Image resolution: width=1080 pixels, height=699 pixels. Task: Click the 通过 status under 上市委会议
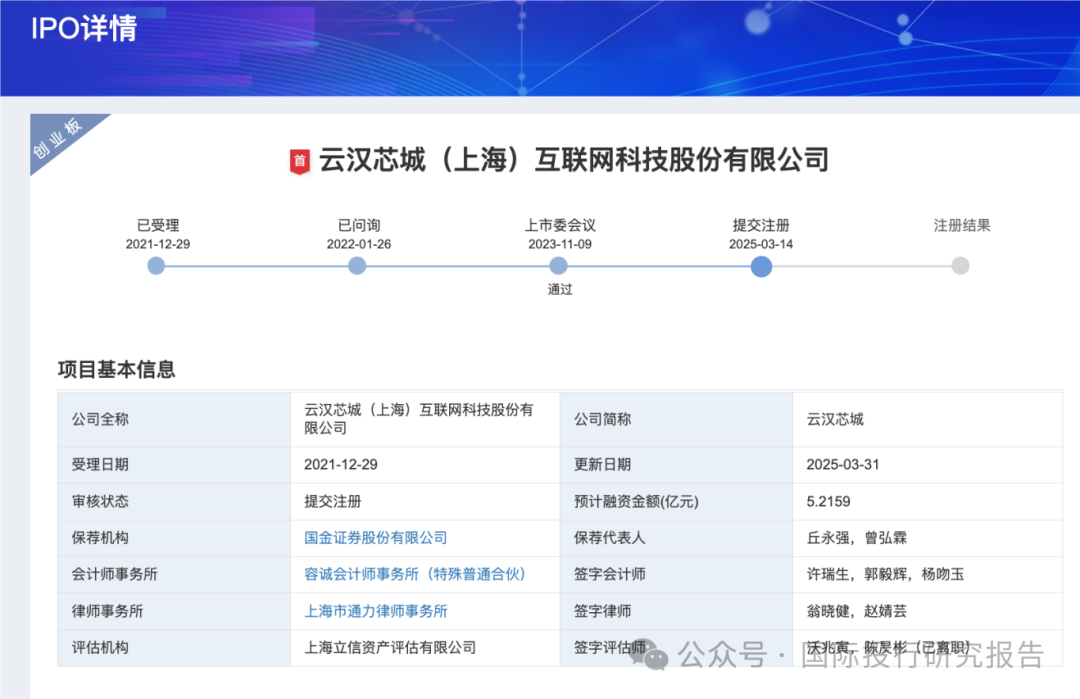[x=559, y=290]
